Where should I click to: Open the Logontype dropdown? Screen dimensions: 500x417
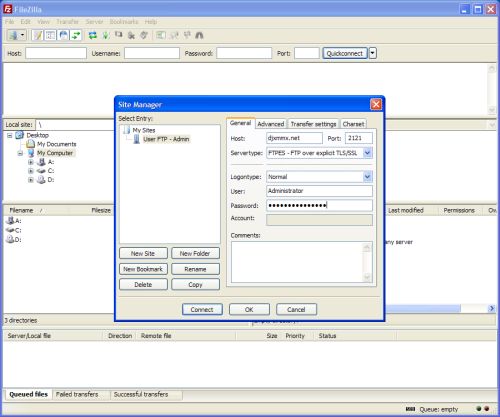click(x=367, y=177)
